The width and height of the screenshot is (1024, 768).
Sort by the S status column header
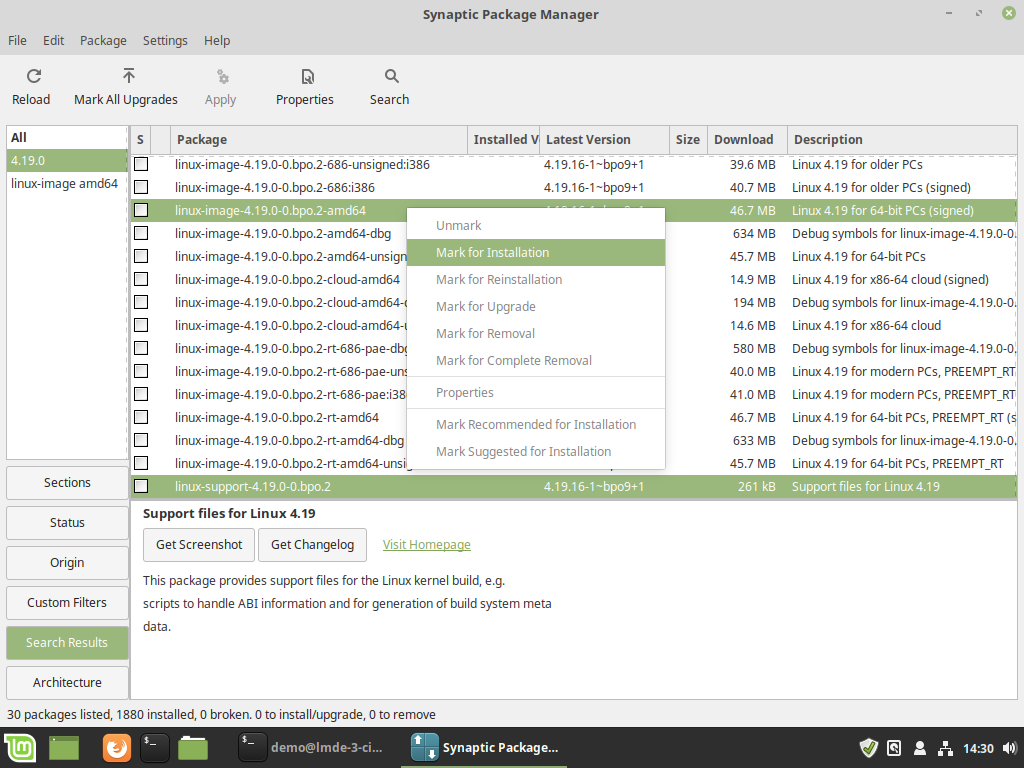140,140
